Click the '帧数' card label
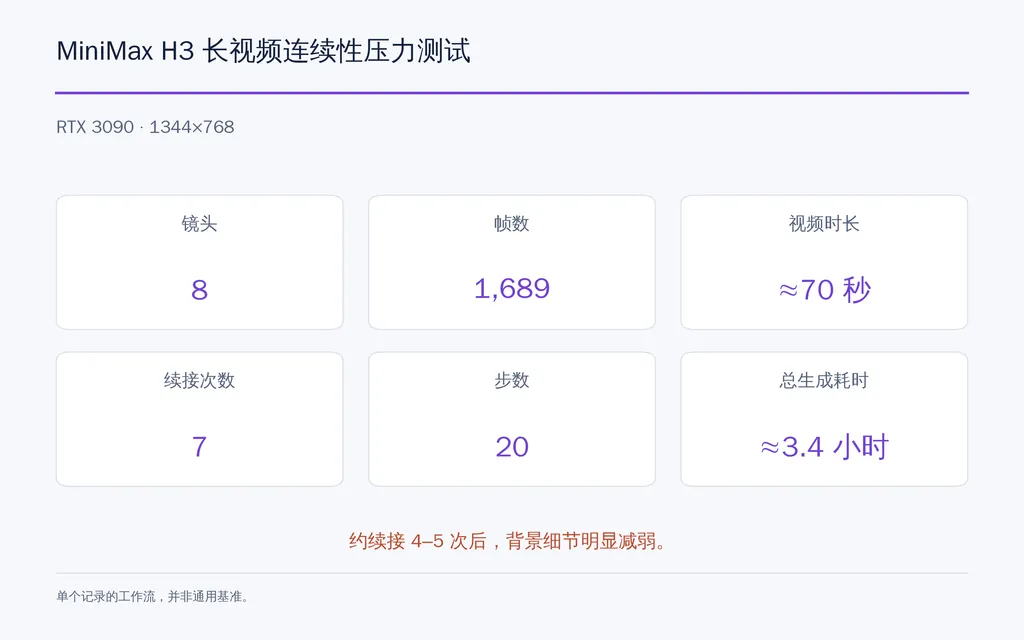The height and width of the screenshot is (640, 1024). [x=511, y=224]
